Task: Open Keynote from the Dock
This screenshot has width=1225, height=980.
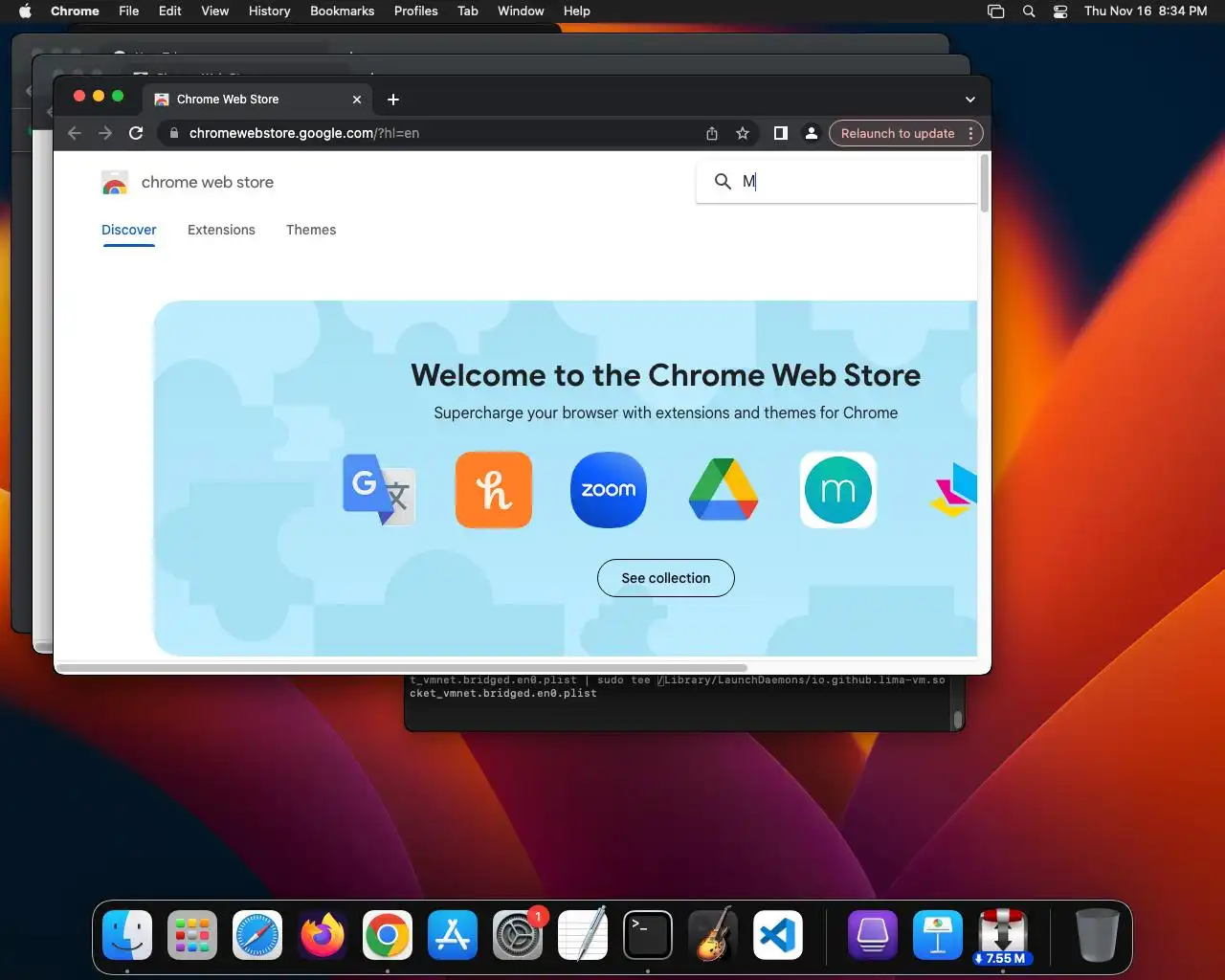Action: [937, 935]
